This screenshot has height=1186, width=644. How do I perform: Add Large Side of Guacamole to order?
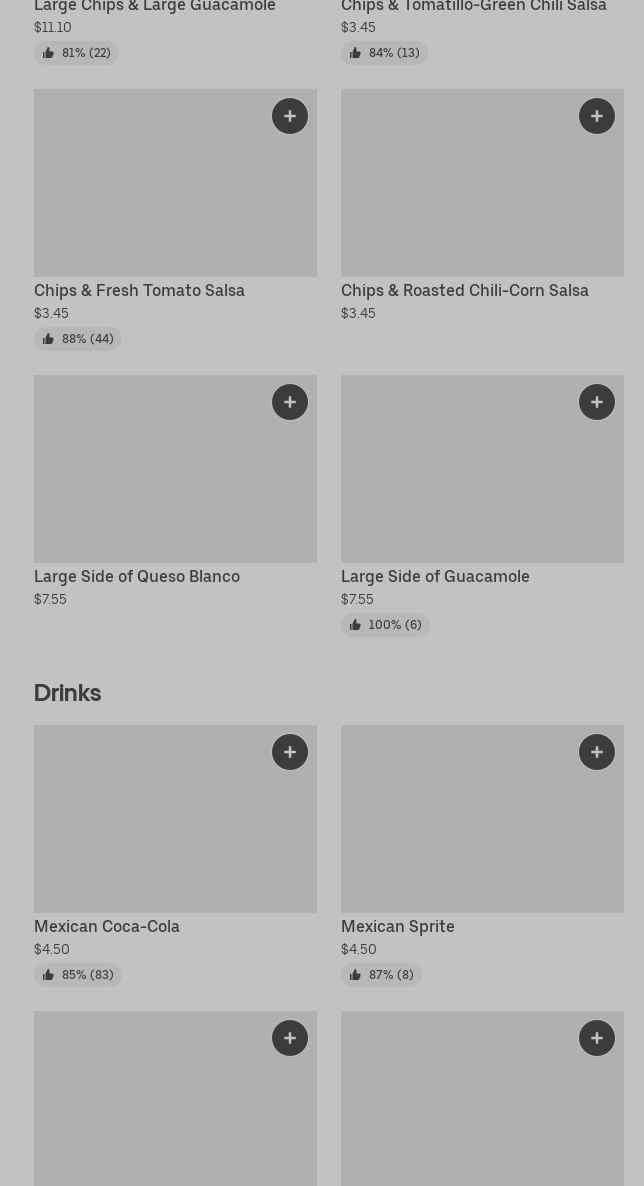tap(597, 402)
